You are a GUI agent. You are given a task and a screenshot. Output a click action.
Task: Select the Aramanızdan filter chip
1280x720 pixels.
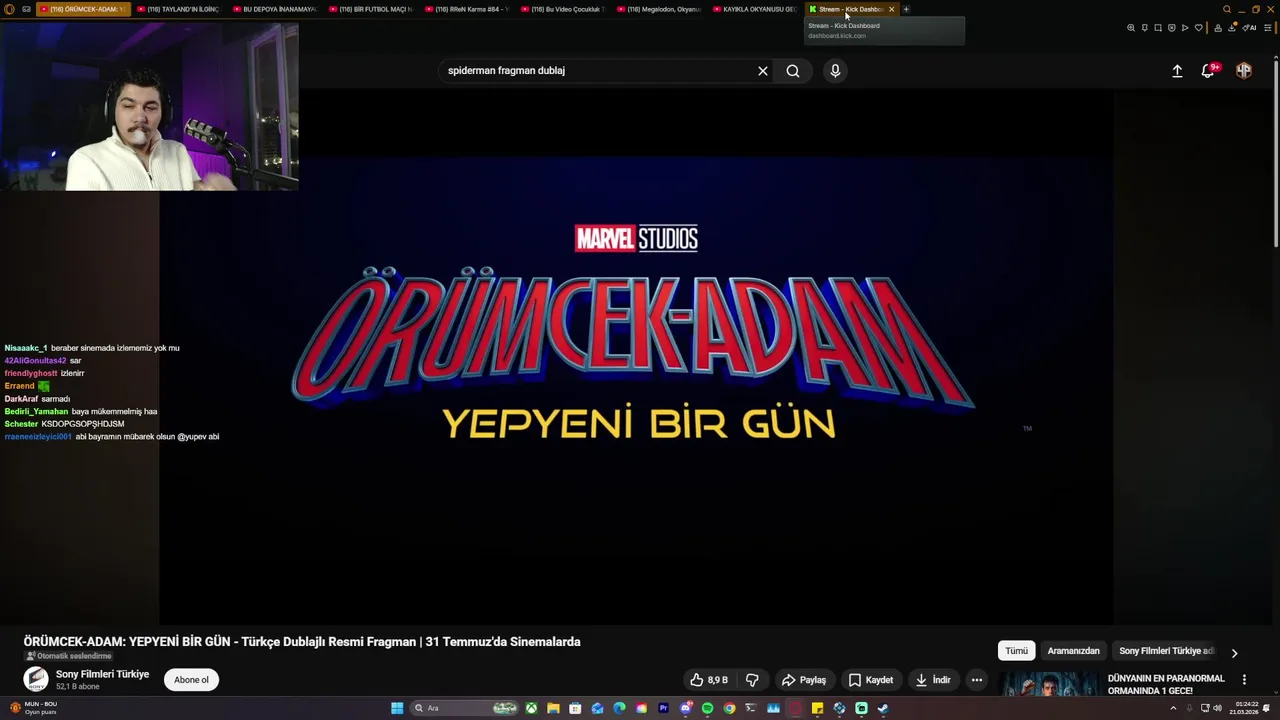pyautogui.click(x=1073, y=651)
